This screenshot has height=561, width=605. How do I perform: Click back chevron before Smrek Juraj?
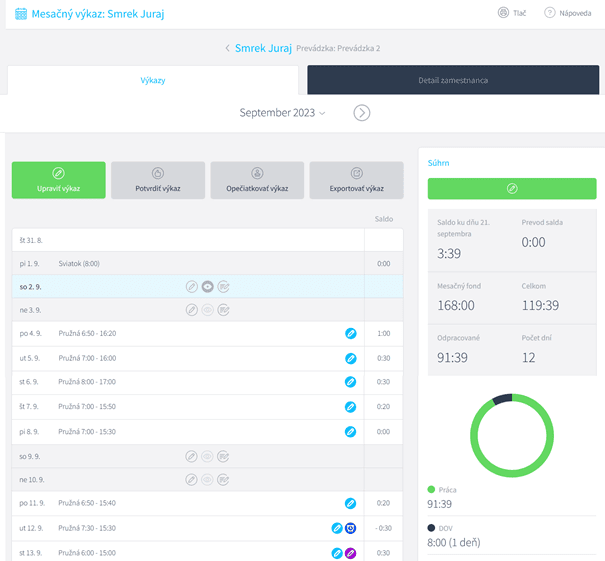click(x=227, y=48)
